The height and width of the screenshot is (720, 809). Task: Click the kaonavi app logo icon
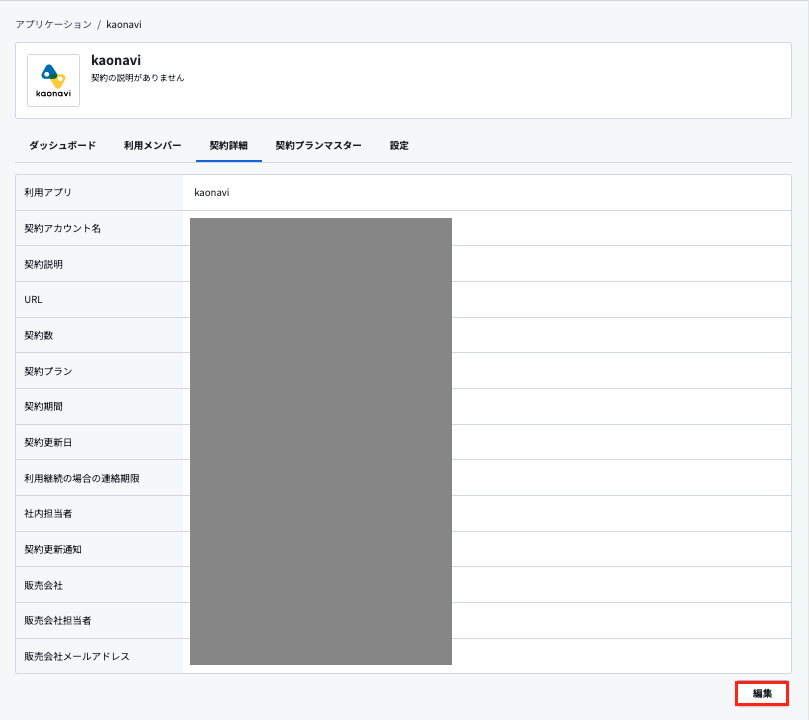(53, 80)
